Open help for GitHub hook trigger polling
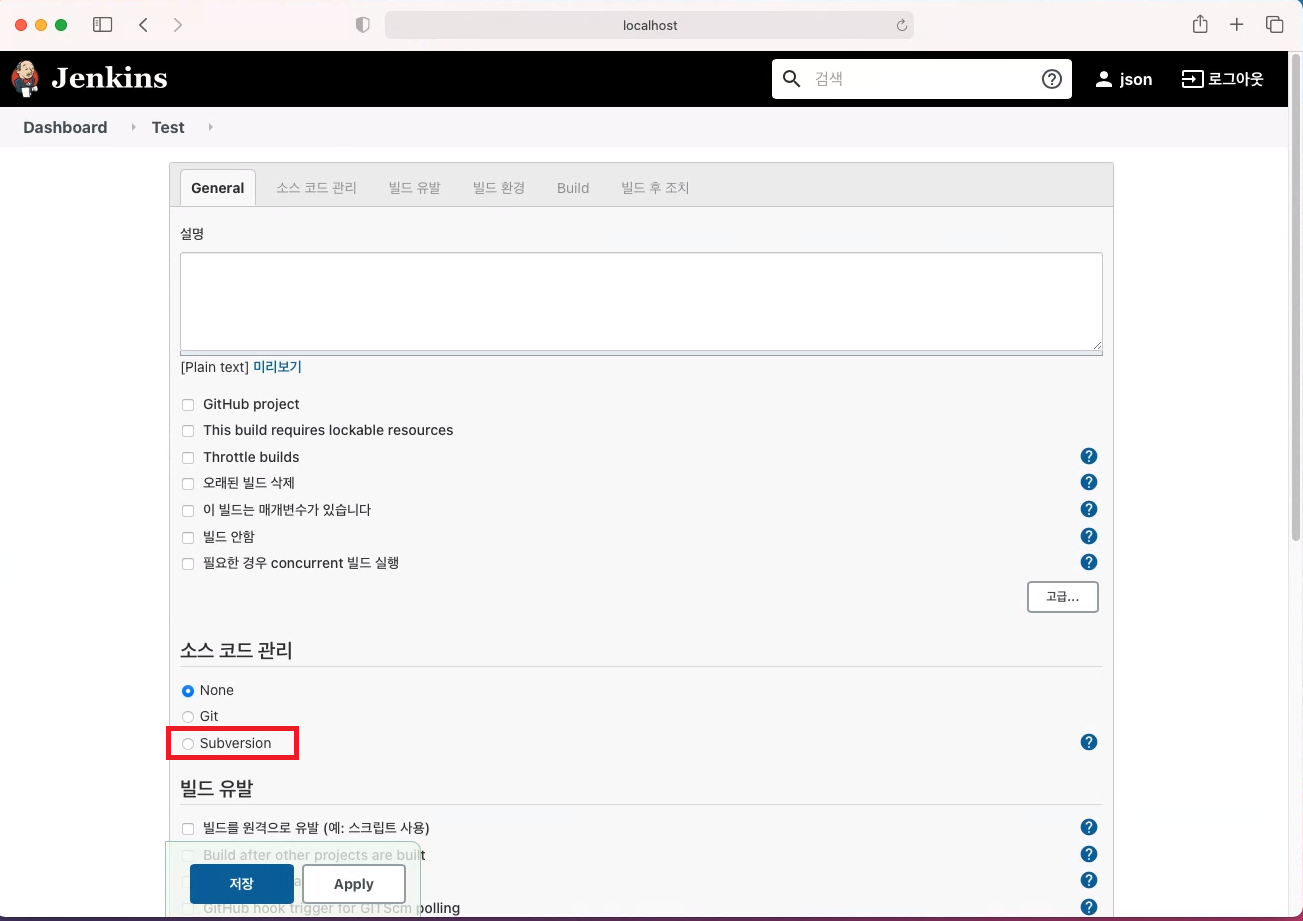 (1089, 907)
